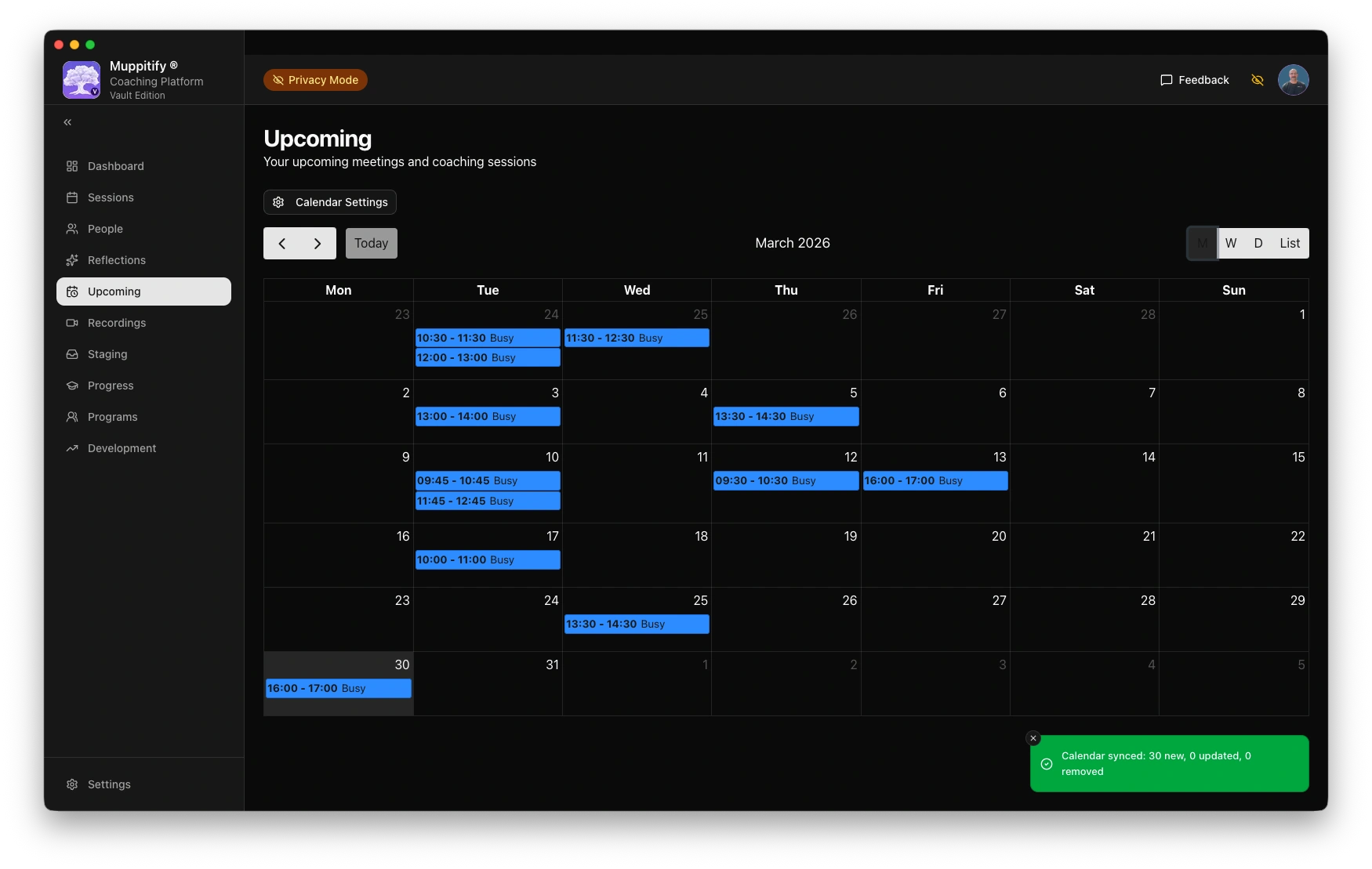
Task: Open Reflections from the sidebar
Action: (x=116, y=260)
